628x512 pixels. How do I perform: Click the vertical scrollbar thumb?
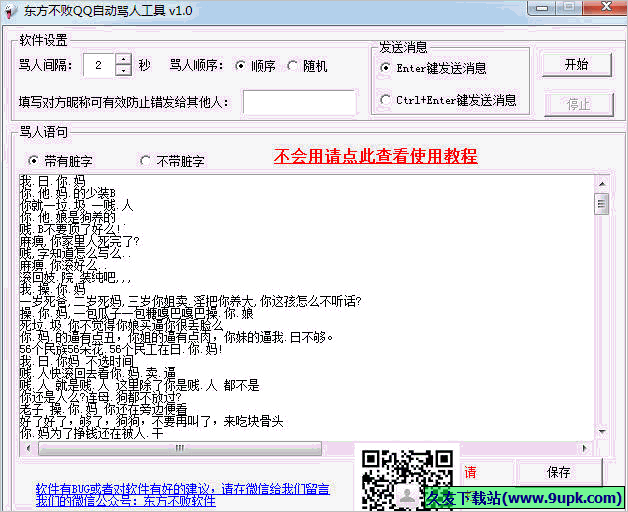(x=602, y=204)
